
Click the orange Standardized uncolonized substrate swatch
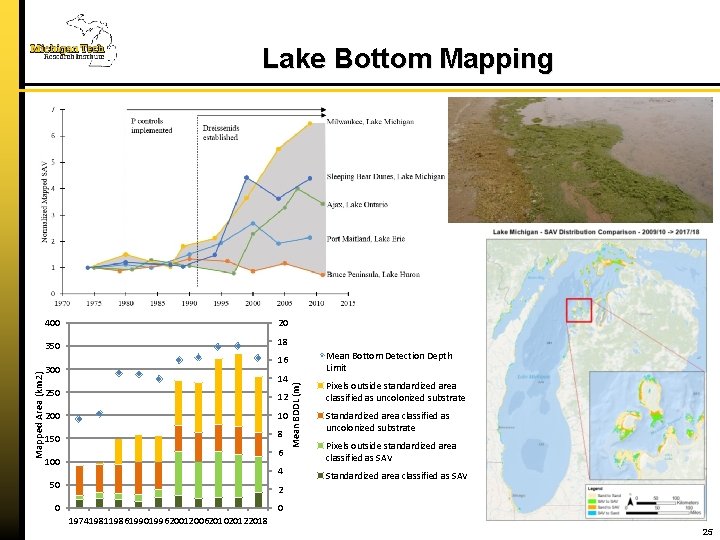[321, 416]
